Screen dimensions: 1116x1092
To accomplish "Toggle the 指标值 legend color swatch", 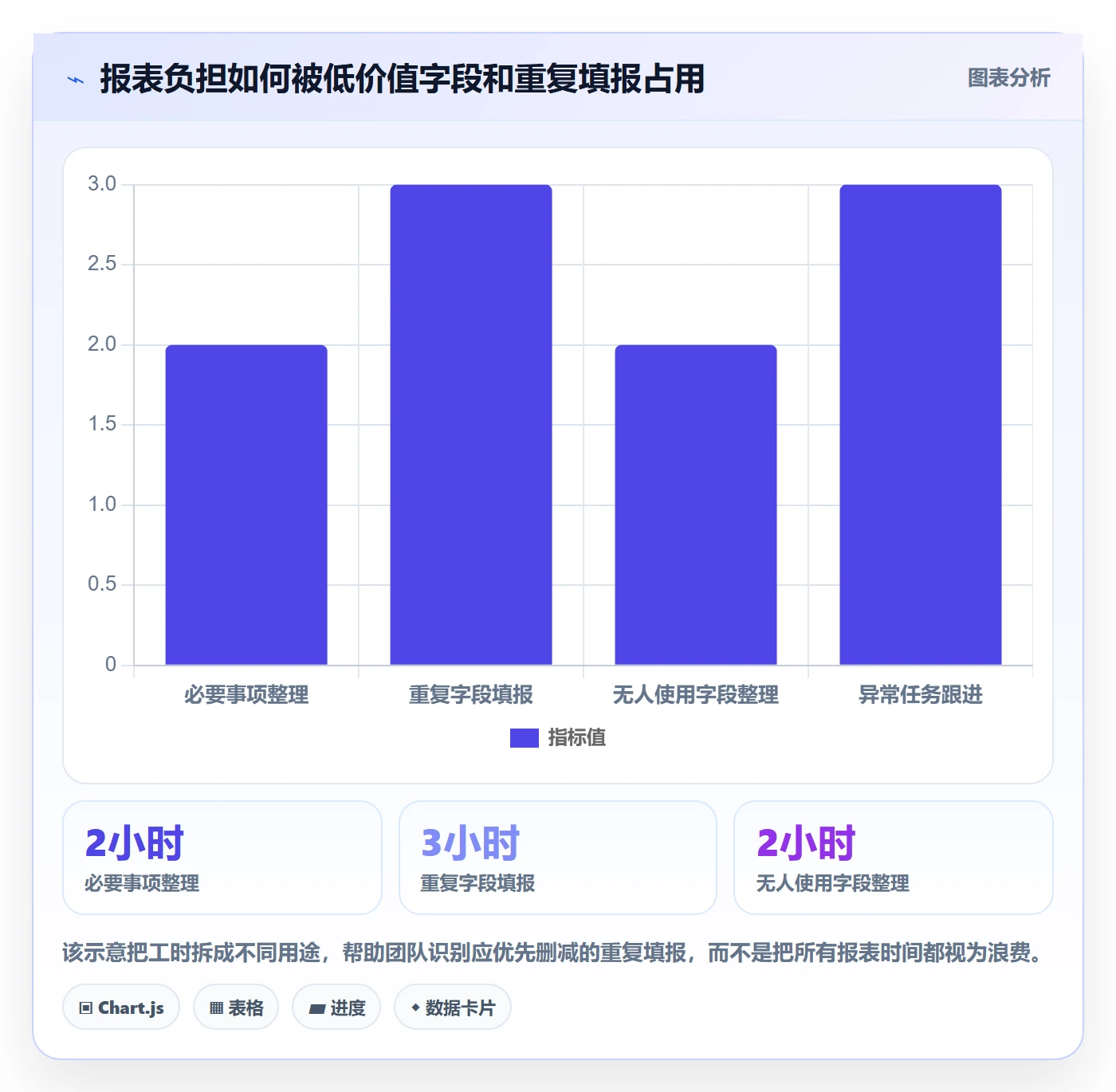I will point(524,738).
